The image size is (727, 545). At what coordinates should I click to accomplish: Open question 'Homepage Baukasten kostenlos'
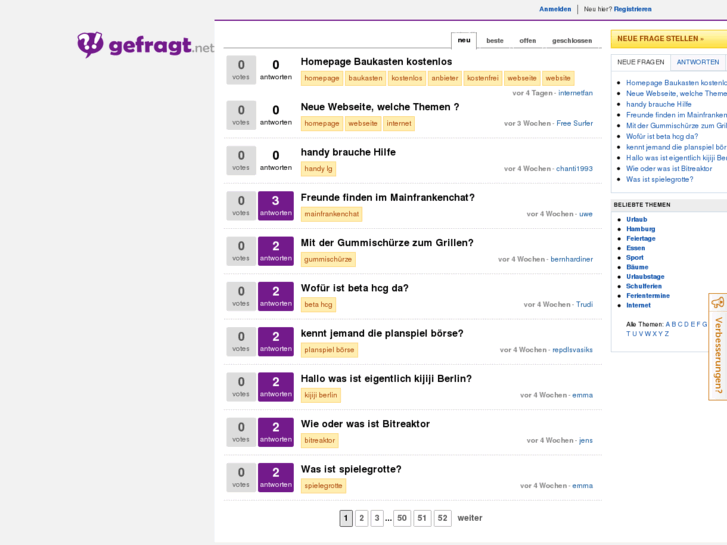point(376,62)
